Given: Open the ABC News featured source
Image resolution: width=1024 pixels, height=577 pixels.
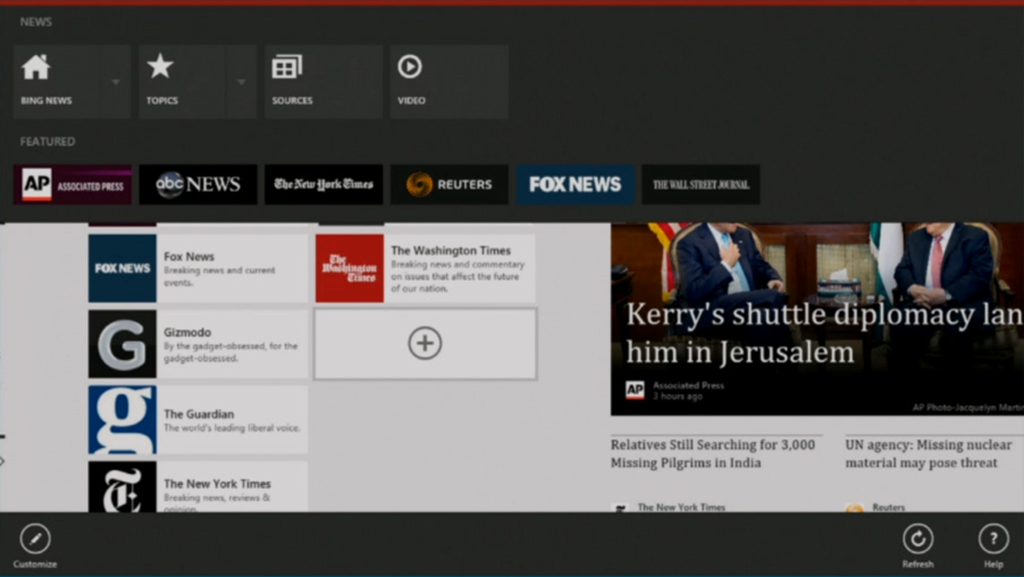Looking at the screenshot, I should tap(198, 185).
